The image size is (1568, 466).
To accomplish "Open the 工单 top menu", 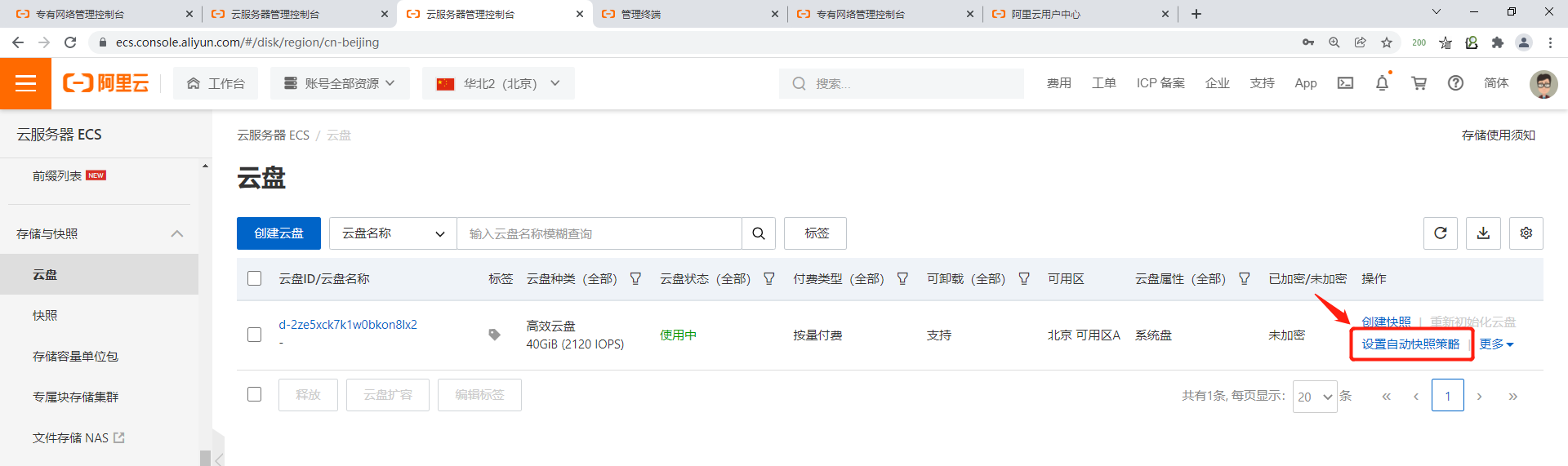I will coord(1104,83).
